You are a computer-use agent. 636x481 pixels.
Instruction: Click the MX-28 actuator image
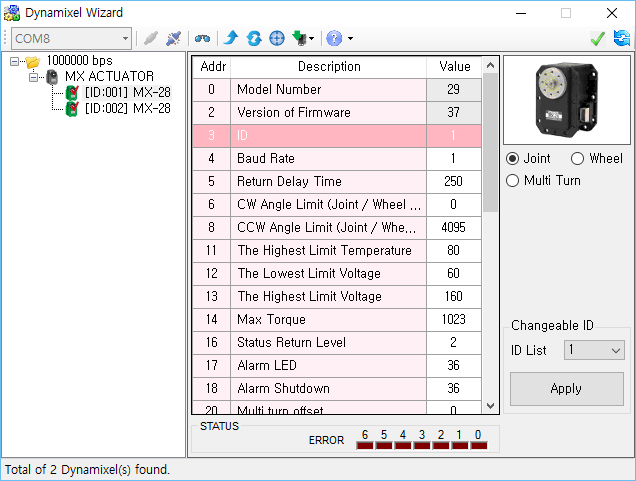coord(567,100)
